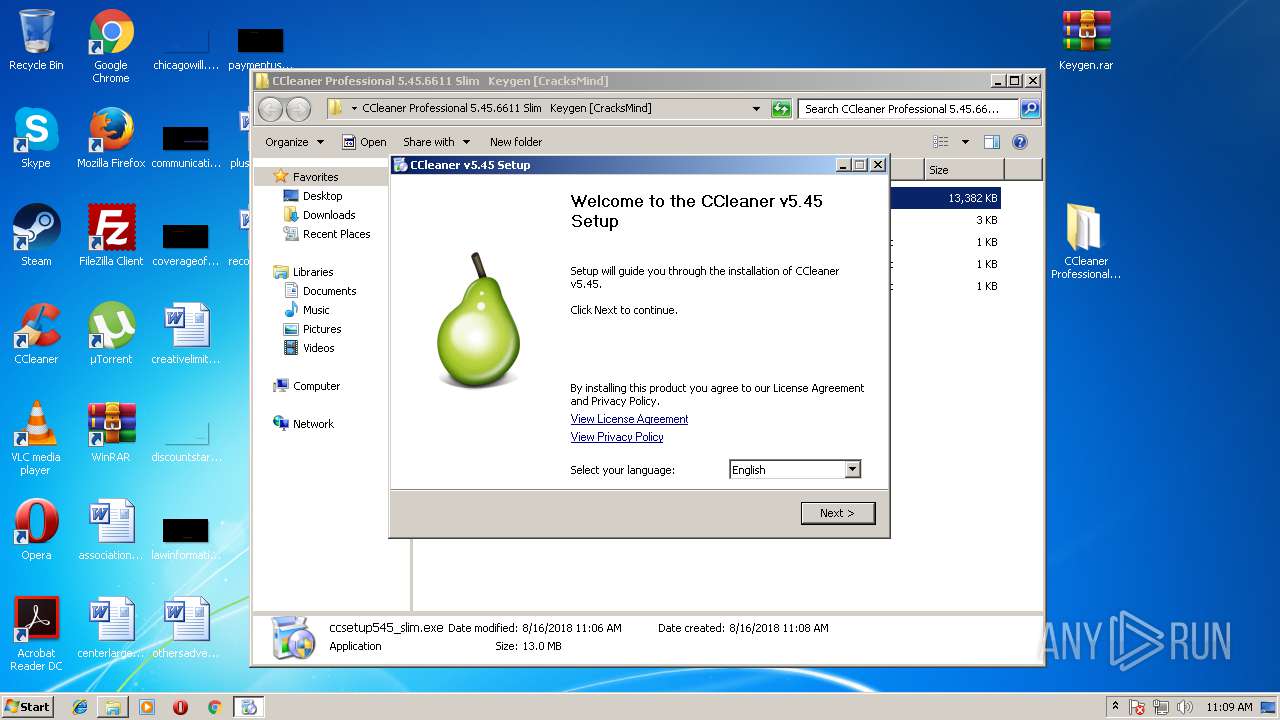The image size is (1280, 720).
Task: Open the address bar history dropdown
Action: tap(756, 109)
